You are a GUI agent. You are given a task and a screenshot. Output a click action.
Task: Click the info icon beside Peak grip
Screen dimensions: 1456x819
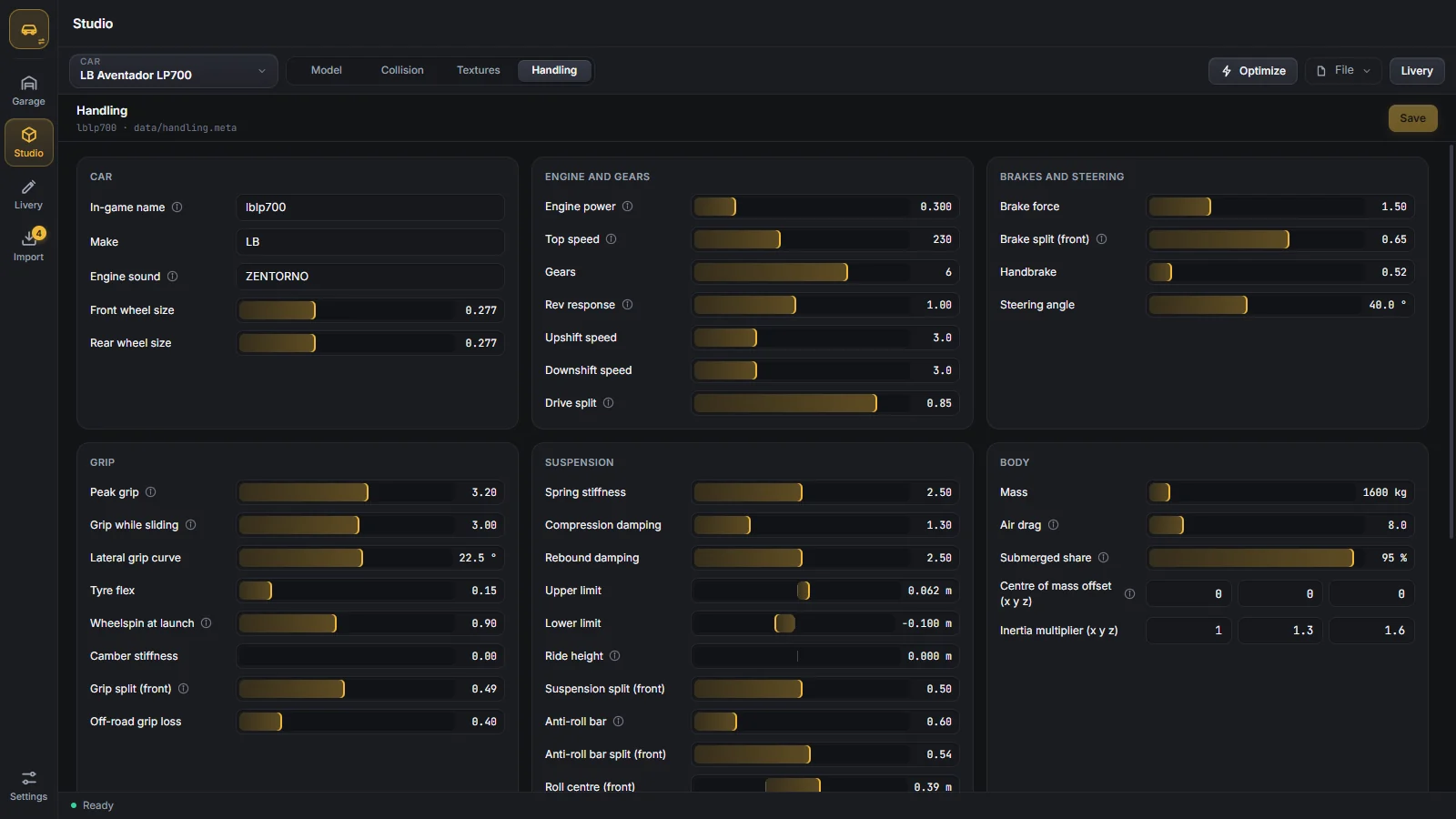click(151, 492)
